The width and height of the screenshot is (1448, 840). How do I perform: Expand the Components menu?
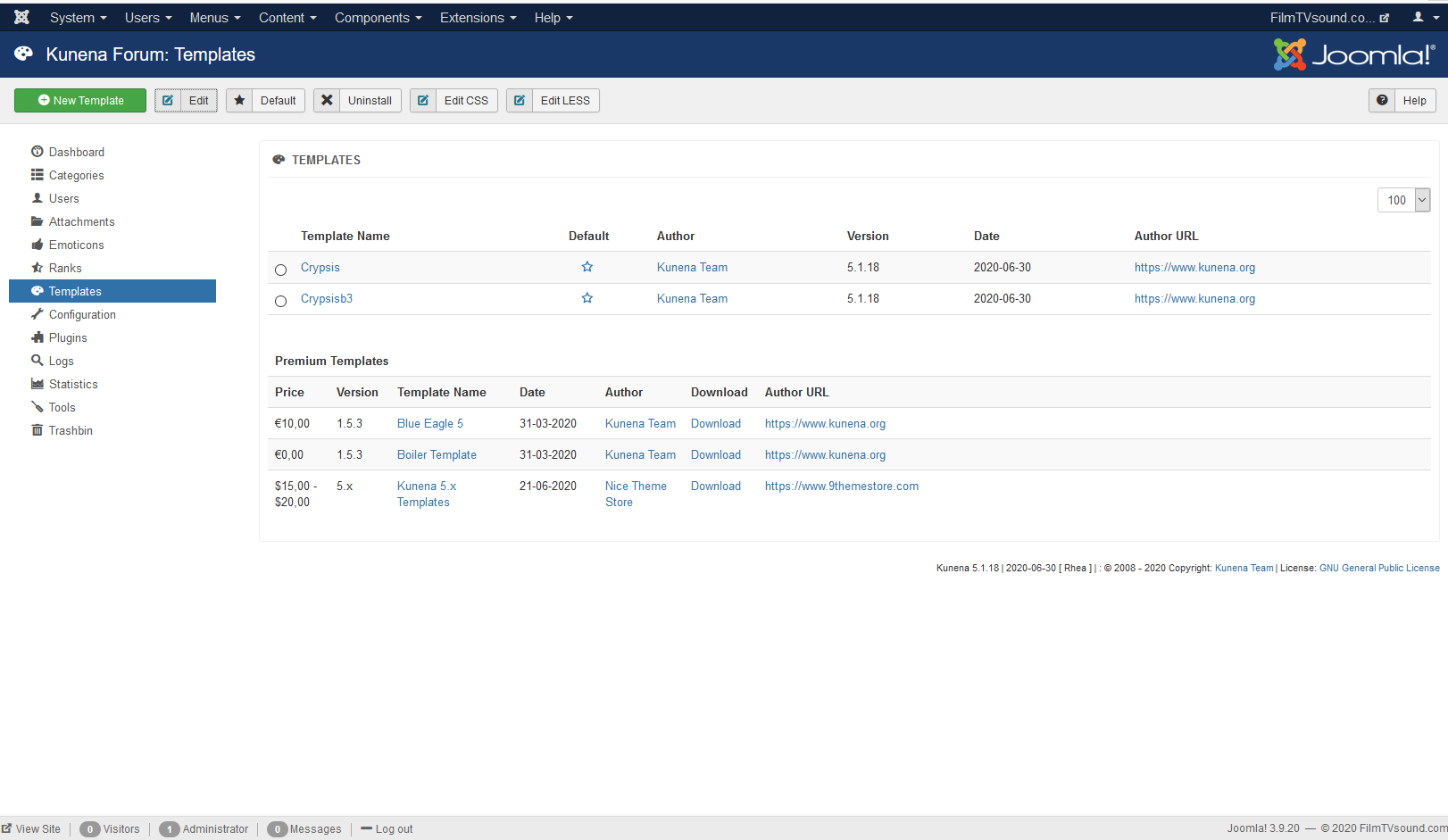pyautogui.click(x=378, y=18)
